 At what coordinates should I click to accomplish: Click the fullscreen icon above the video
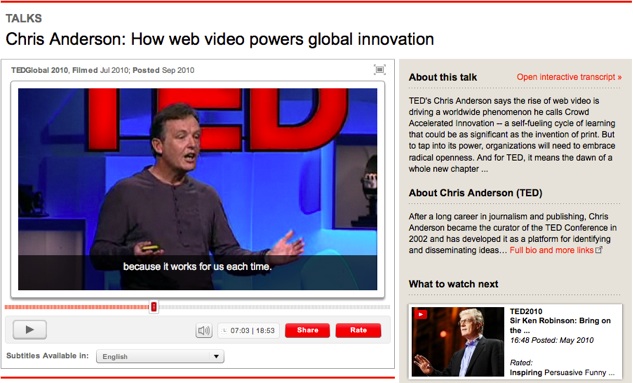(379, 70)
